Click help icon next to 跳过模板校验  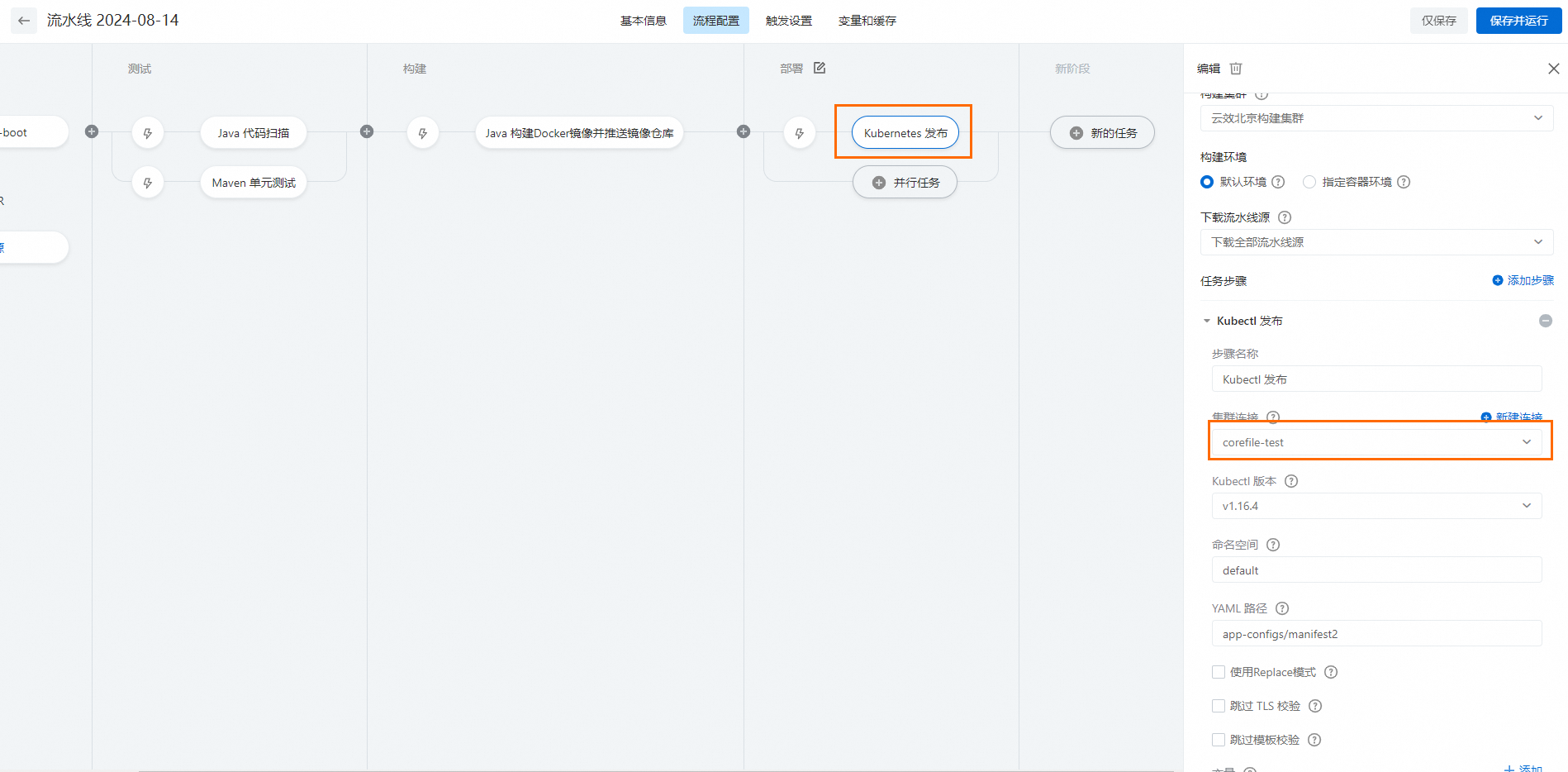click(1314, 740)
